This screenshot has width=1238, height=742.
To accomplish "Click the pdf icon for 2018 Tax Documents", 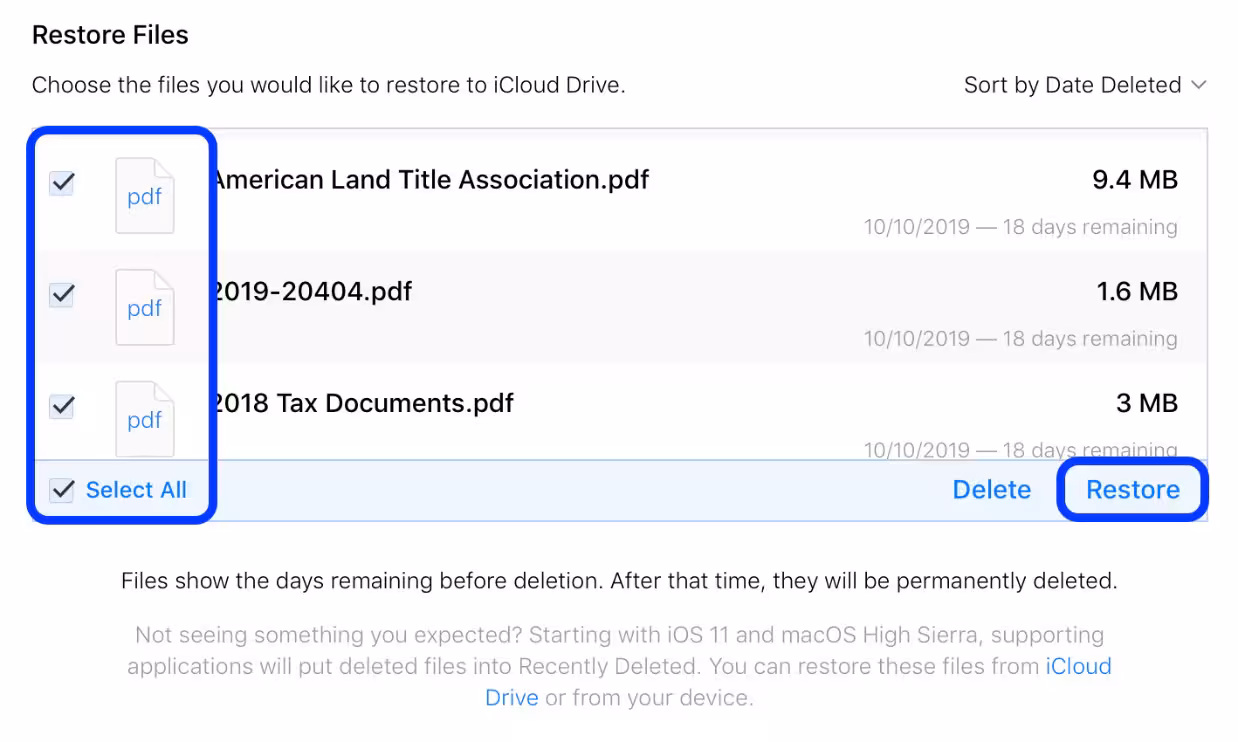I will click(145, 418).
